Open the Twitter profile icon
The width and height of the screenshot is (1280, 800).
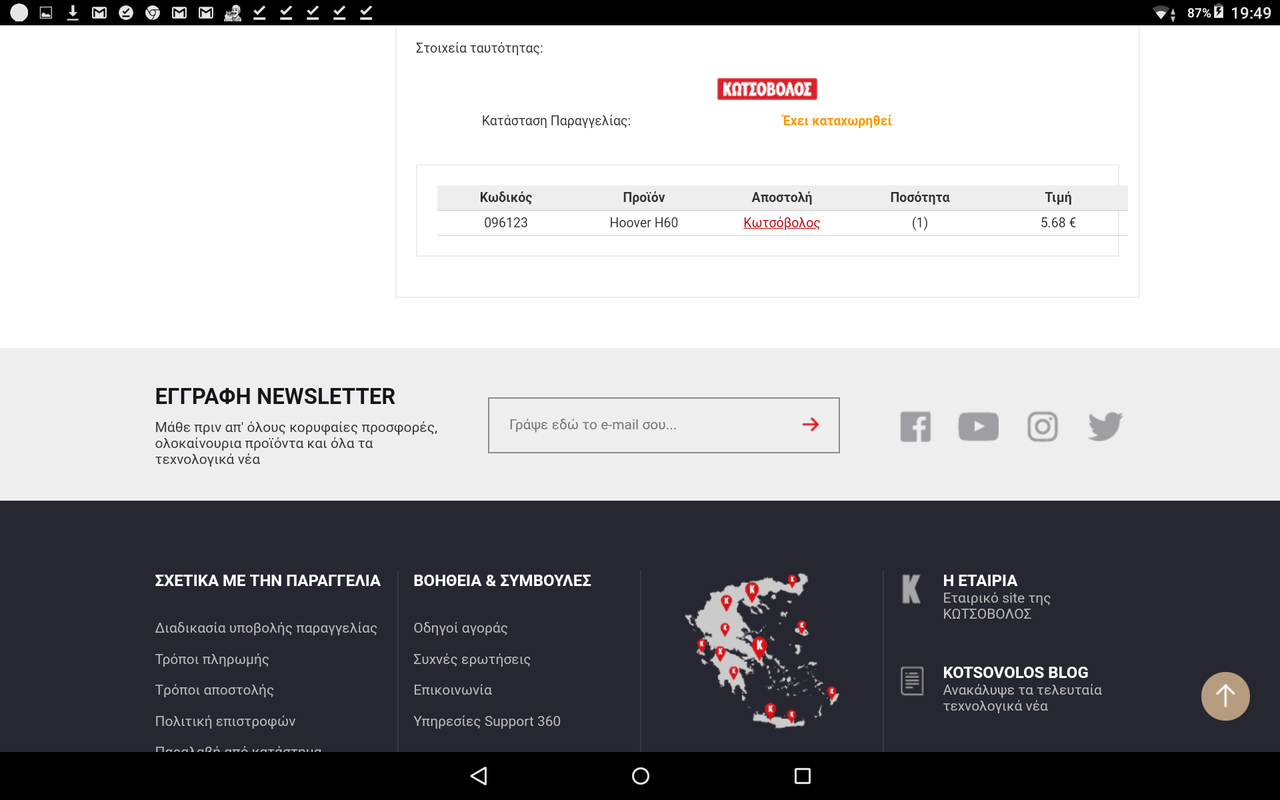(x=1105, y=427)
